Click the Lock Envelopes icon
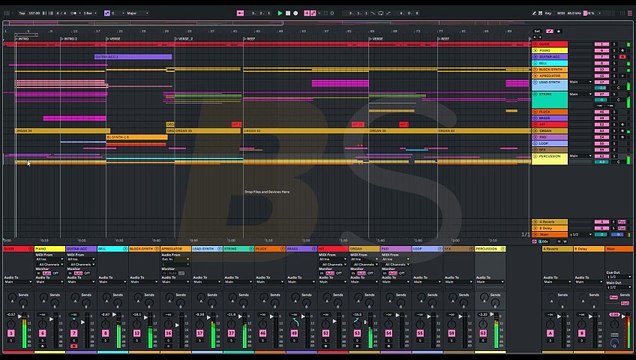 [559, 31]
